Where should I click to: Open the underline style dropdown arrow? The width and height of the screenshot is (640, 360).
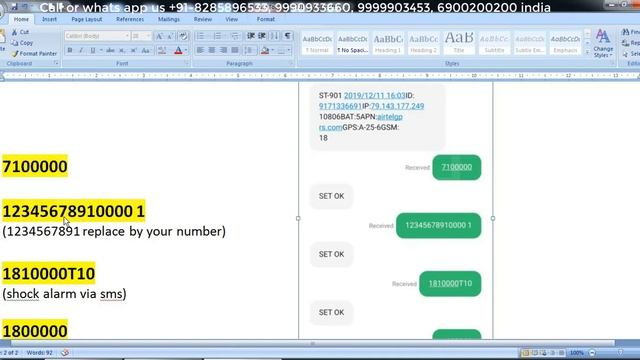click(x=100, y=51)
